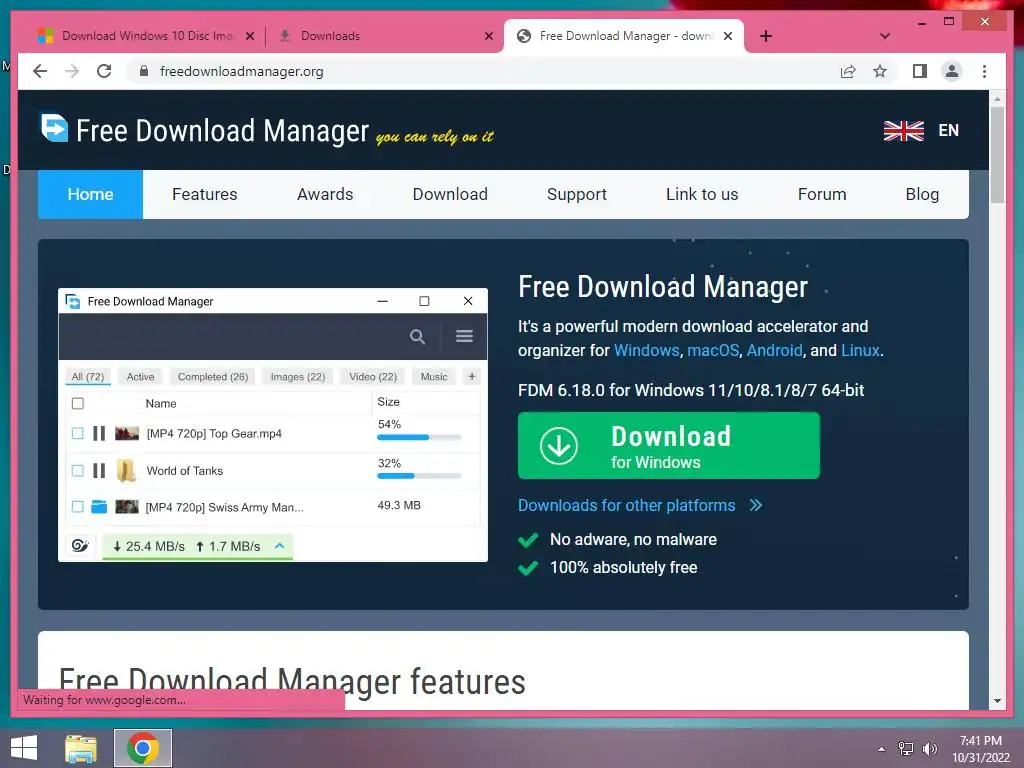Image resolution: width=1024 pixels, height=768 pixels.
Task: Open the Blog page
Action: 922,194
